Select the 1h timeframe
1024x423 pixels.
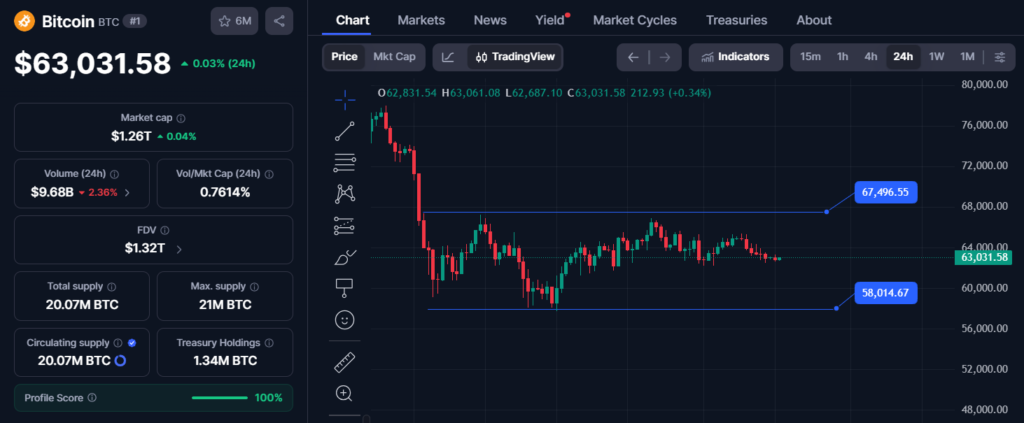pos(842,57)
